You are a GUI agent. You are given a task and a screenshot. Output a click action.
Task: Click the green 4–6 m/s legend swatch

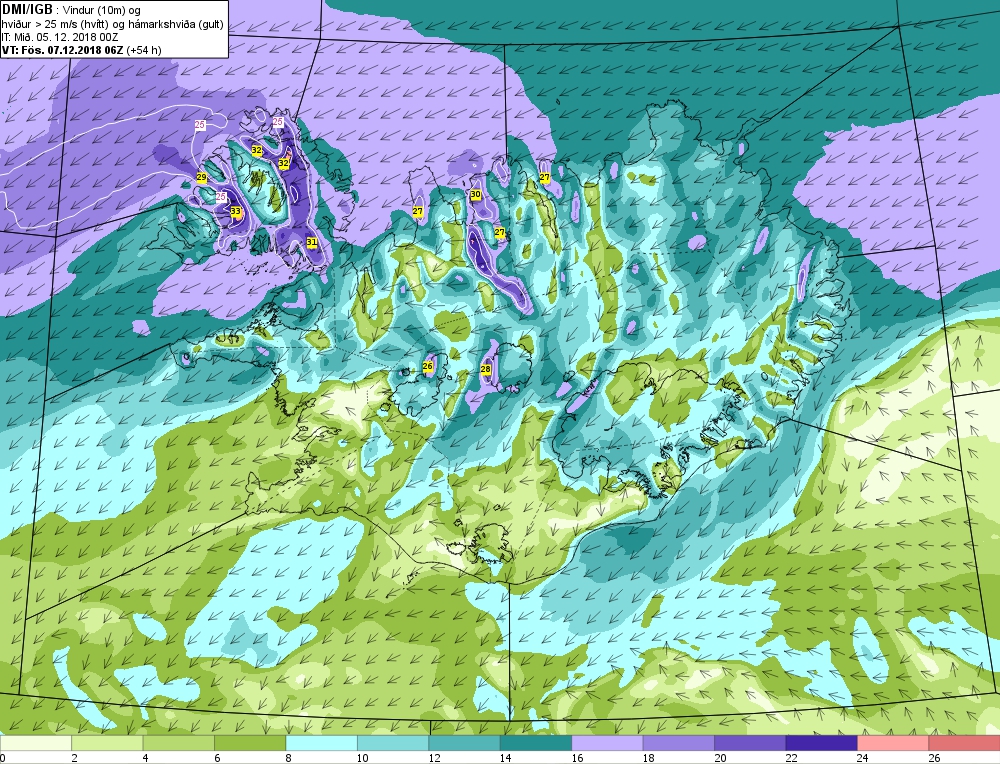click(x=179, y=743)
